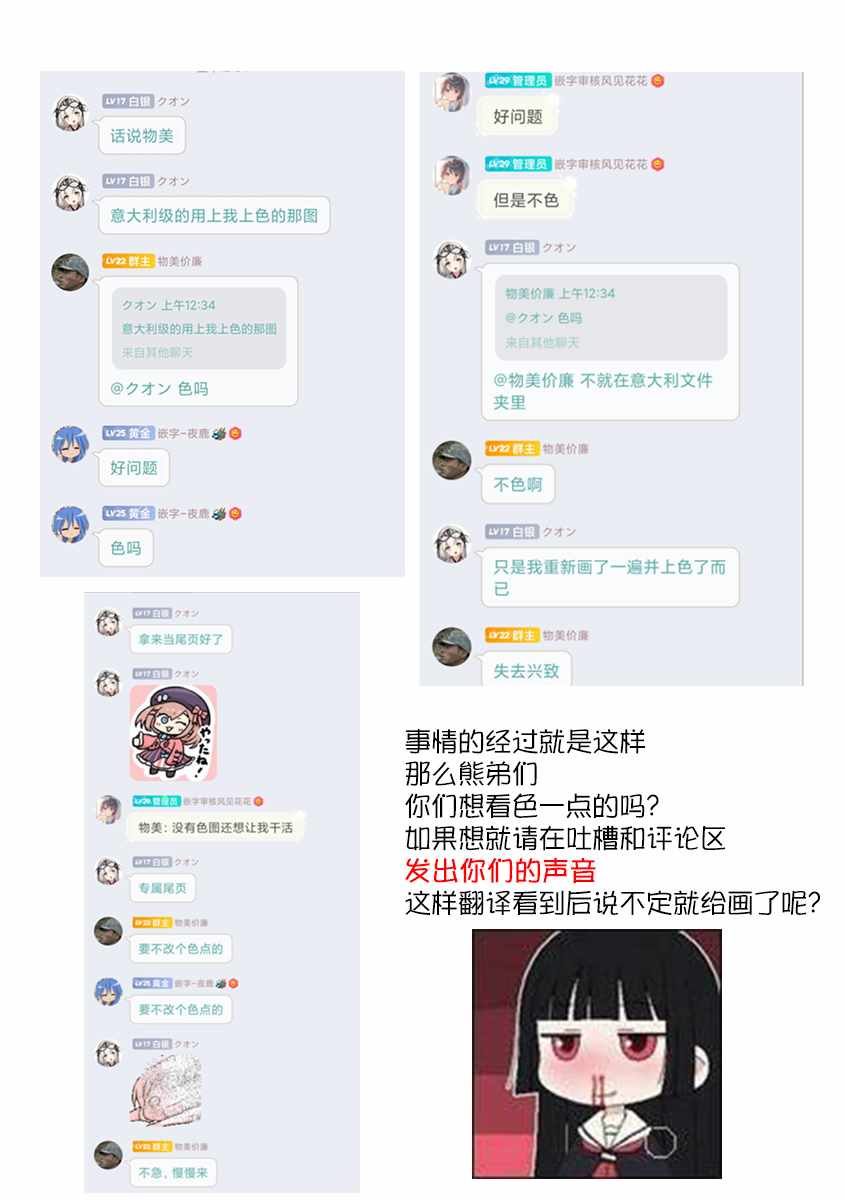Click the '失去兴致' message bubble
This screenshot has width=845, height=1200.
pyautogui.click(x=527, y=669)
